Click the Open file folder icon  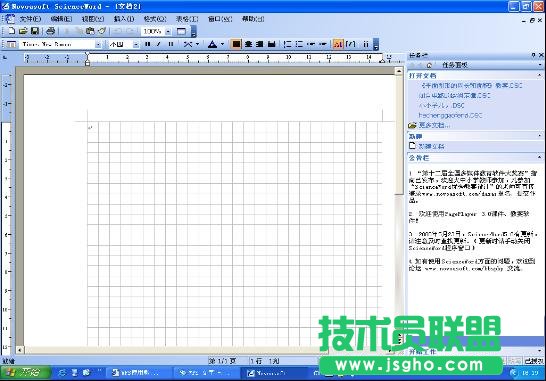click(23, 31)
